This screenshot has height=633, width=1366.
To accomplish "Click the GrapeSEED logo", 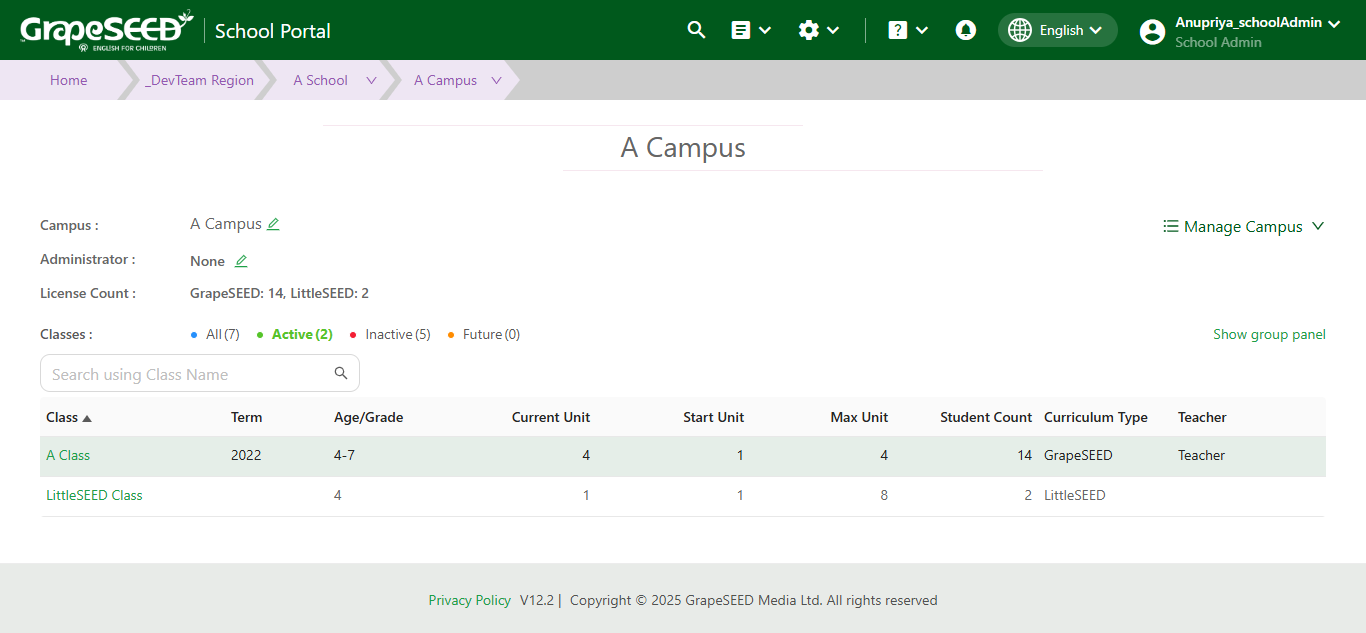I will (x=106, y=30).
